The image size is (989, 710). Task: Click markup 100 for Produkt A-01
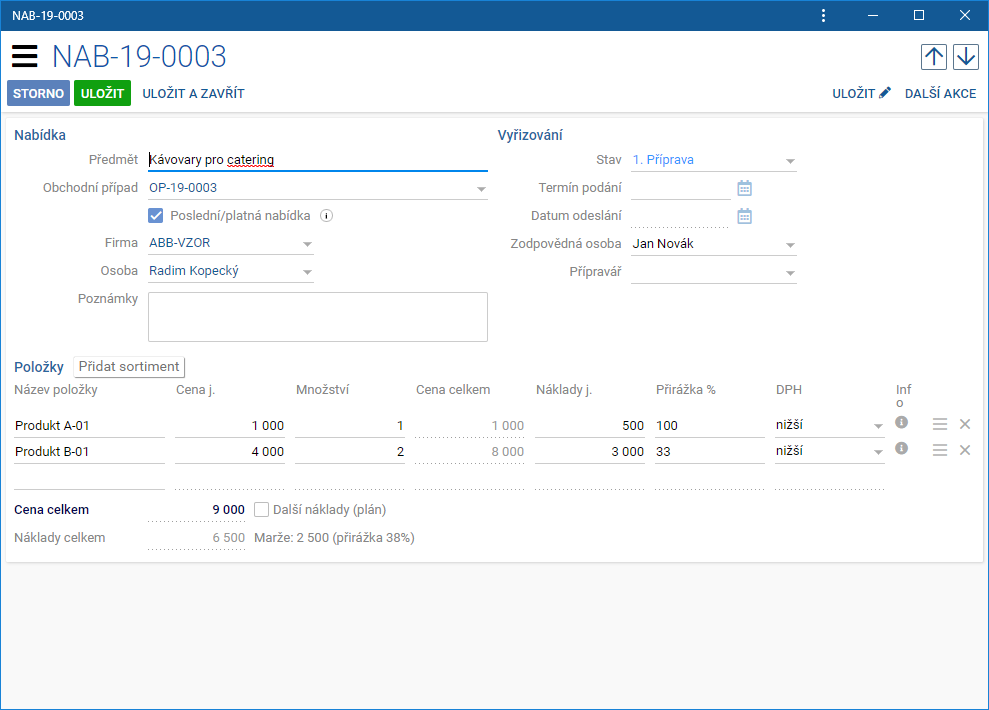710,426
